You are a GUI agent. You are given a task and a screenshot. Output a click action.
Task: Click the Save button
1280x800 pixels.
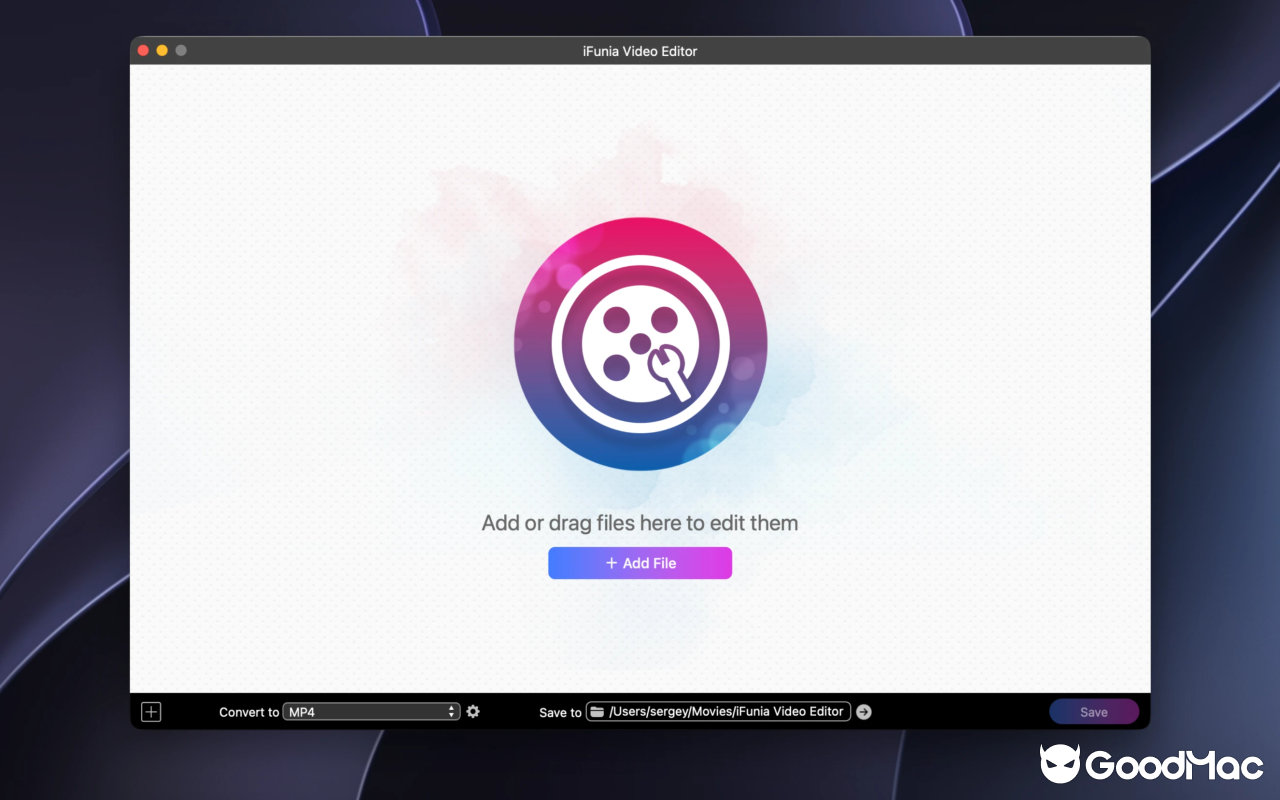1094,712
